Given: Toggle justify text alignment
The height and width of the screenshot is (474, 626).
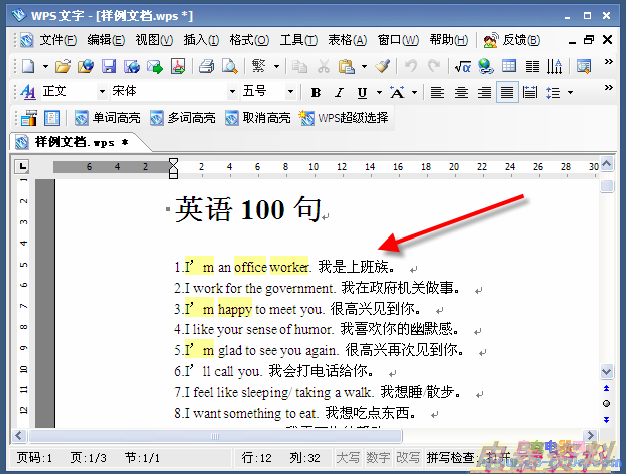Looking at the screenshot, I should coord(507,92).
